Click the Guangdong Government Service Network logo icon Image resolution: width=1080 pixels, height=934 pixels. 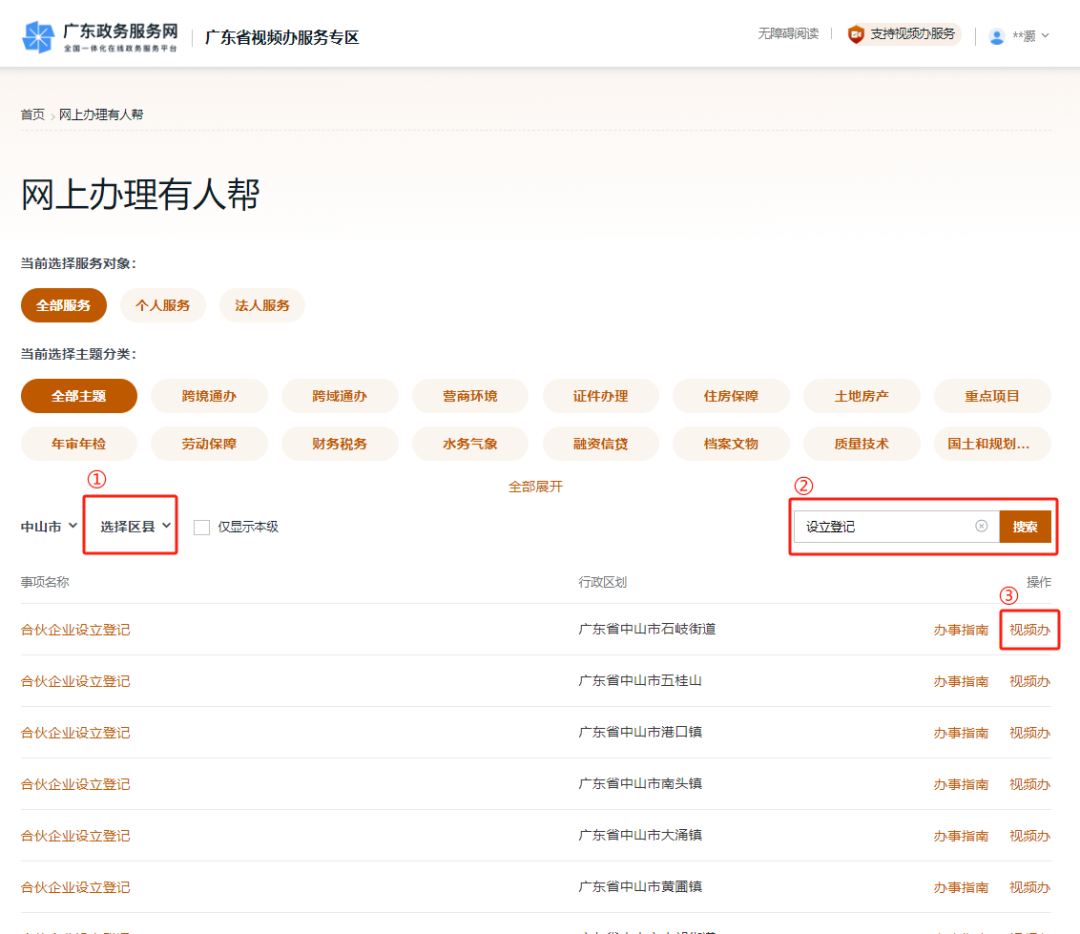[38, 33]
